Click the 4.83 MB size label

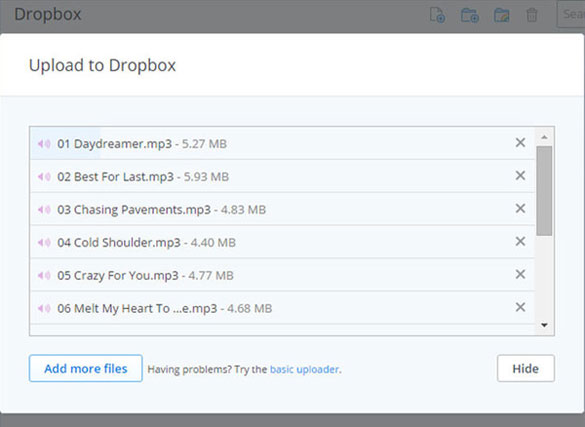point(243,210)
